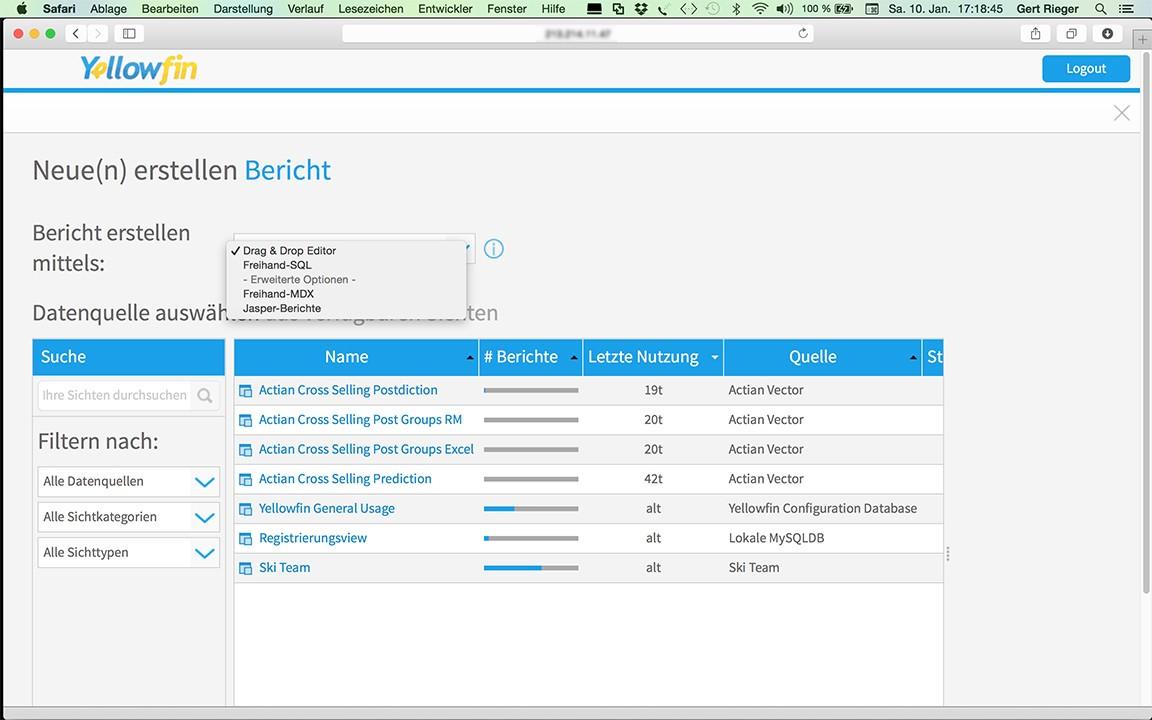Open the Ablage menu
The width and height of the screenshot is (1152, 720).
(x=108, y=9)
